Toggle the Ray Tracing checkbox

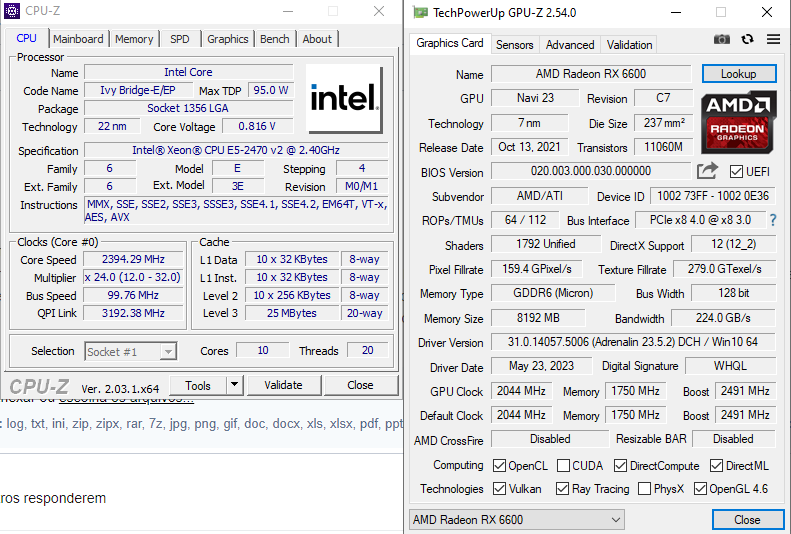[x=562, y=489]
